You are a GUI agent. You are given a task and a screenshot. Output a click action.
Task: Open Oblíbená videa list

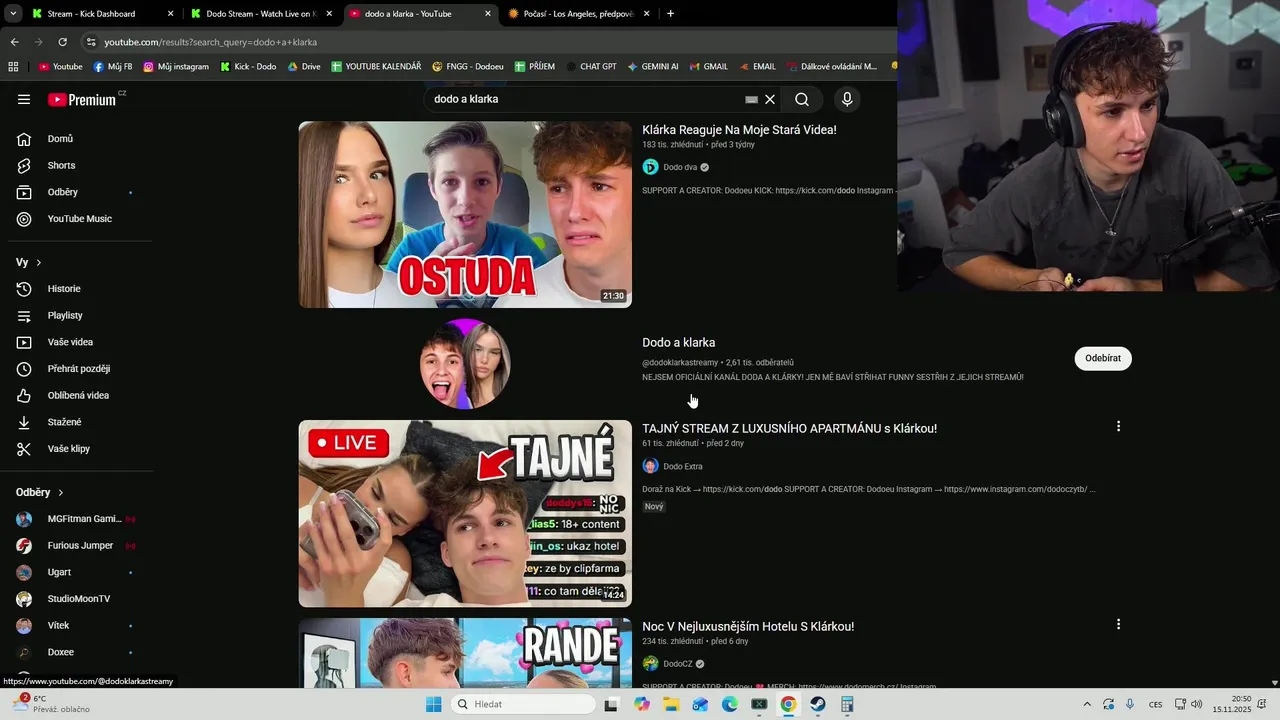tap(76, 395)
